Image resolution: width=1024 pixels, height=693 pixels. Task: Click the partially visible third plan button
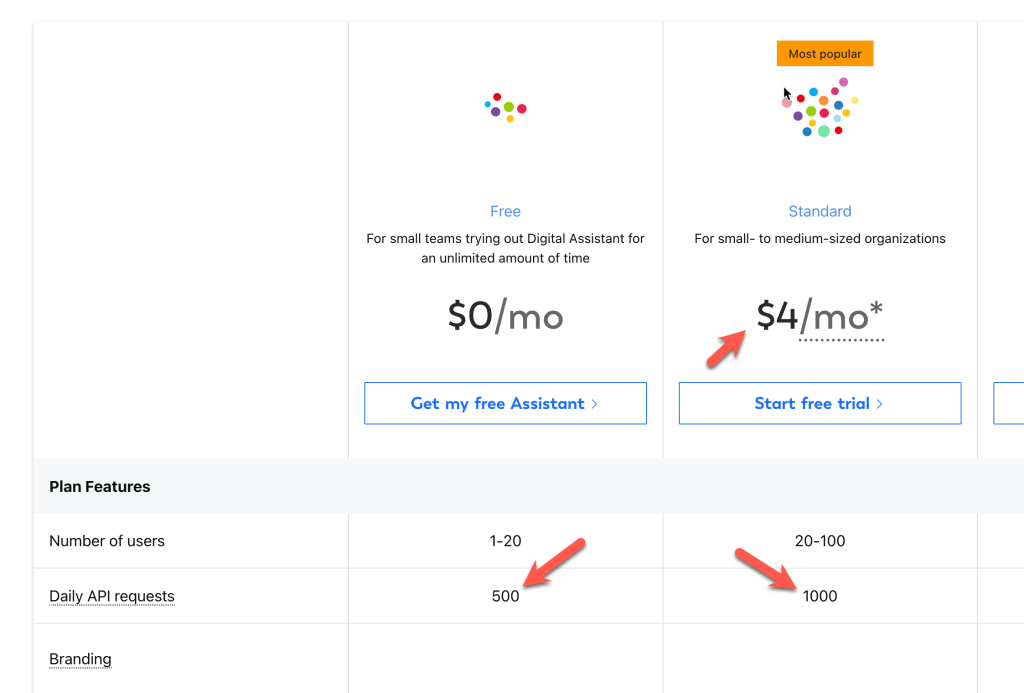(1008, 403)
